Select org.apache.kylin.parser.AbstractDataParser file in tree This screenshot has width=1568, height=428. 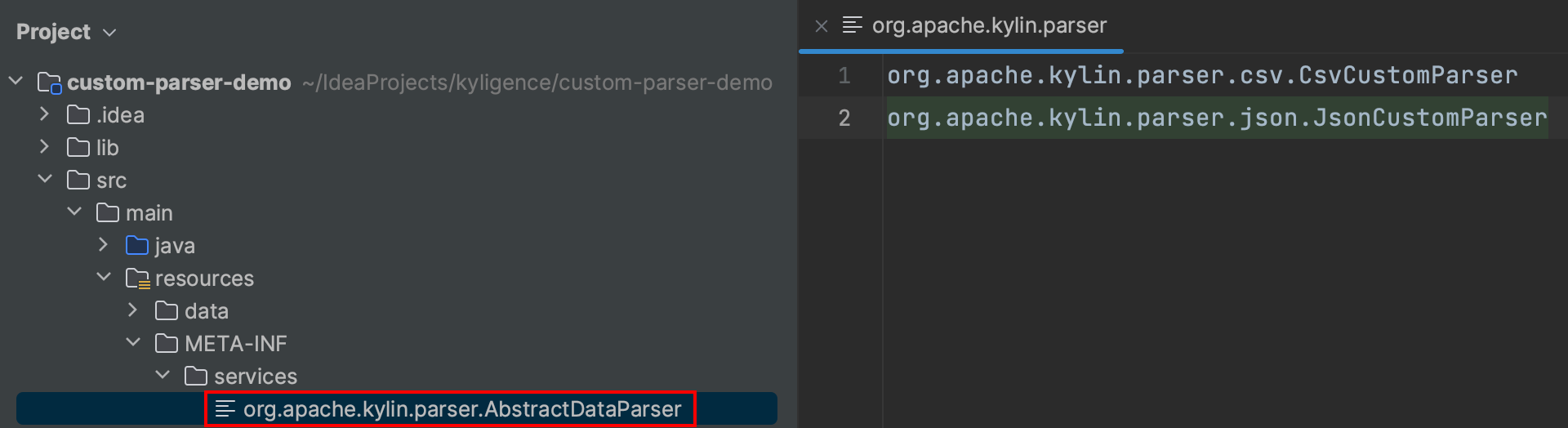tap(461, 409)
